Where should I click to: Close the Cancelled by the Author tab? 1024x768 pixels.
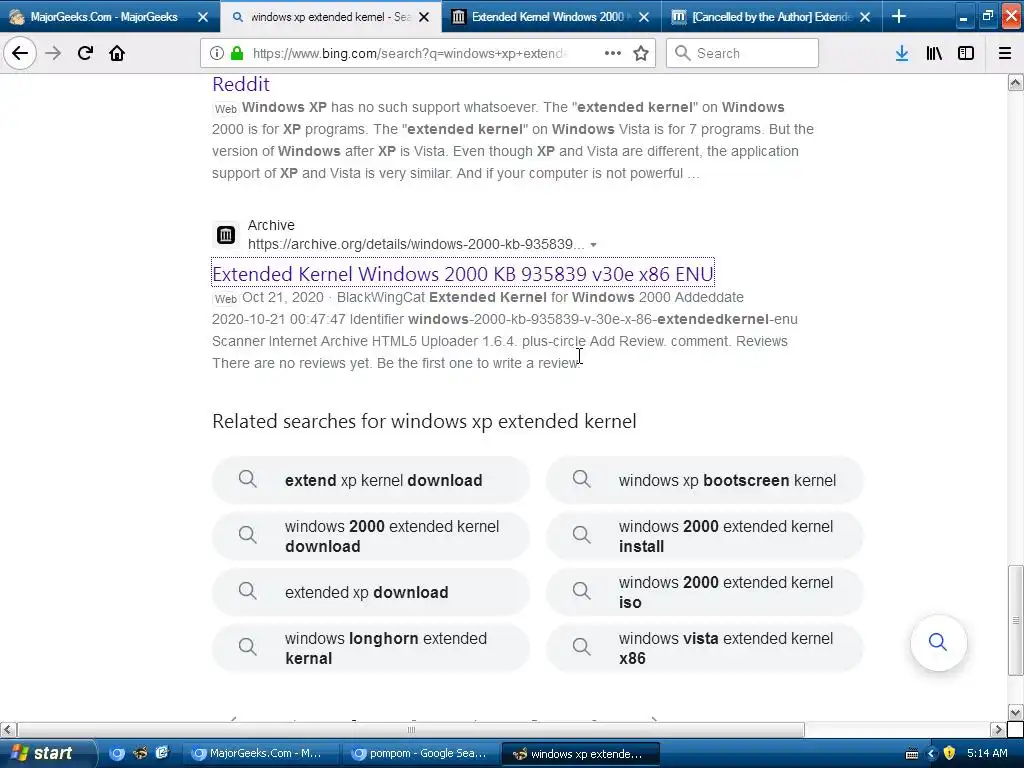[x=865, y=17]
